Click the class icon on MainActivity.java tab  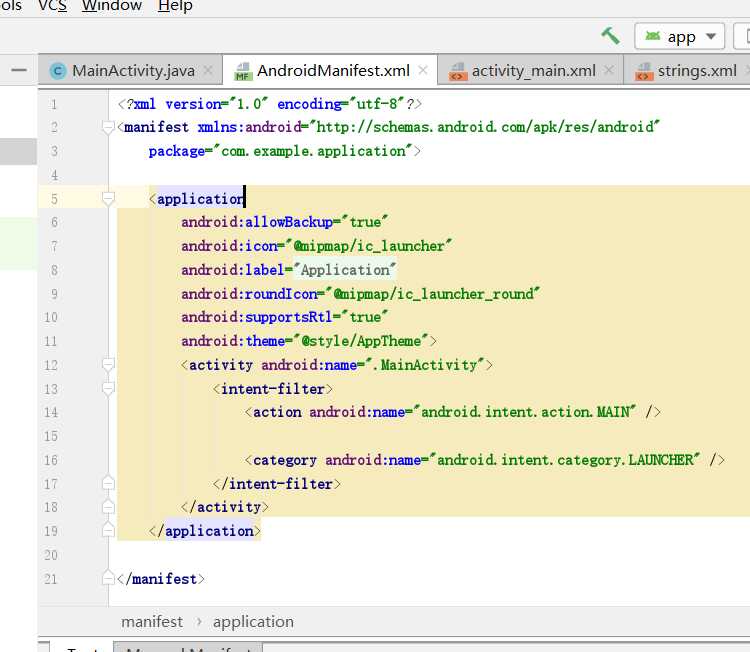[58, 71]
